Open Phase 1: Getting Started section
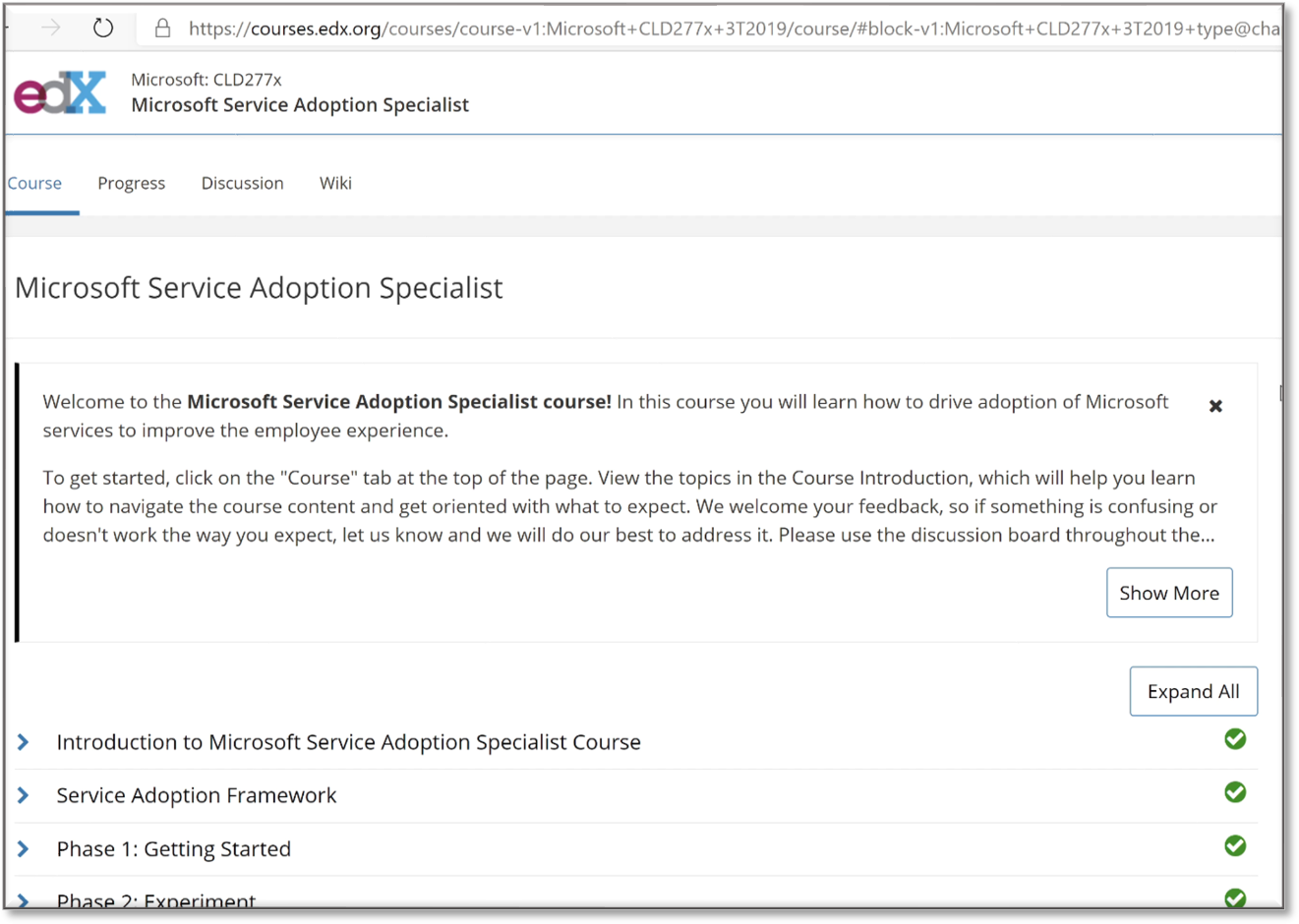The width and height of the screenshot is (1299, 924). [173, 848]
